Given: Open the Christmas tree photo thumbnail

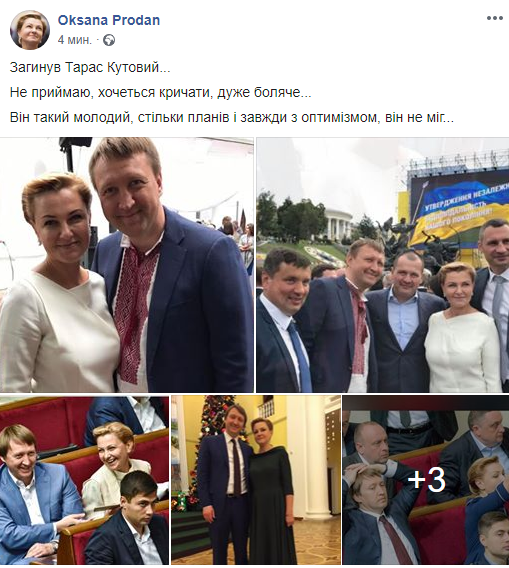Looking at the screenshot, I should (256, 480).
